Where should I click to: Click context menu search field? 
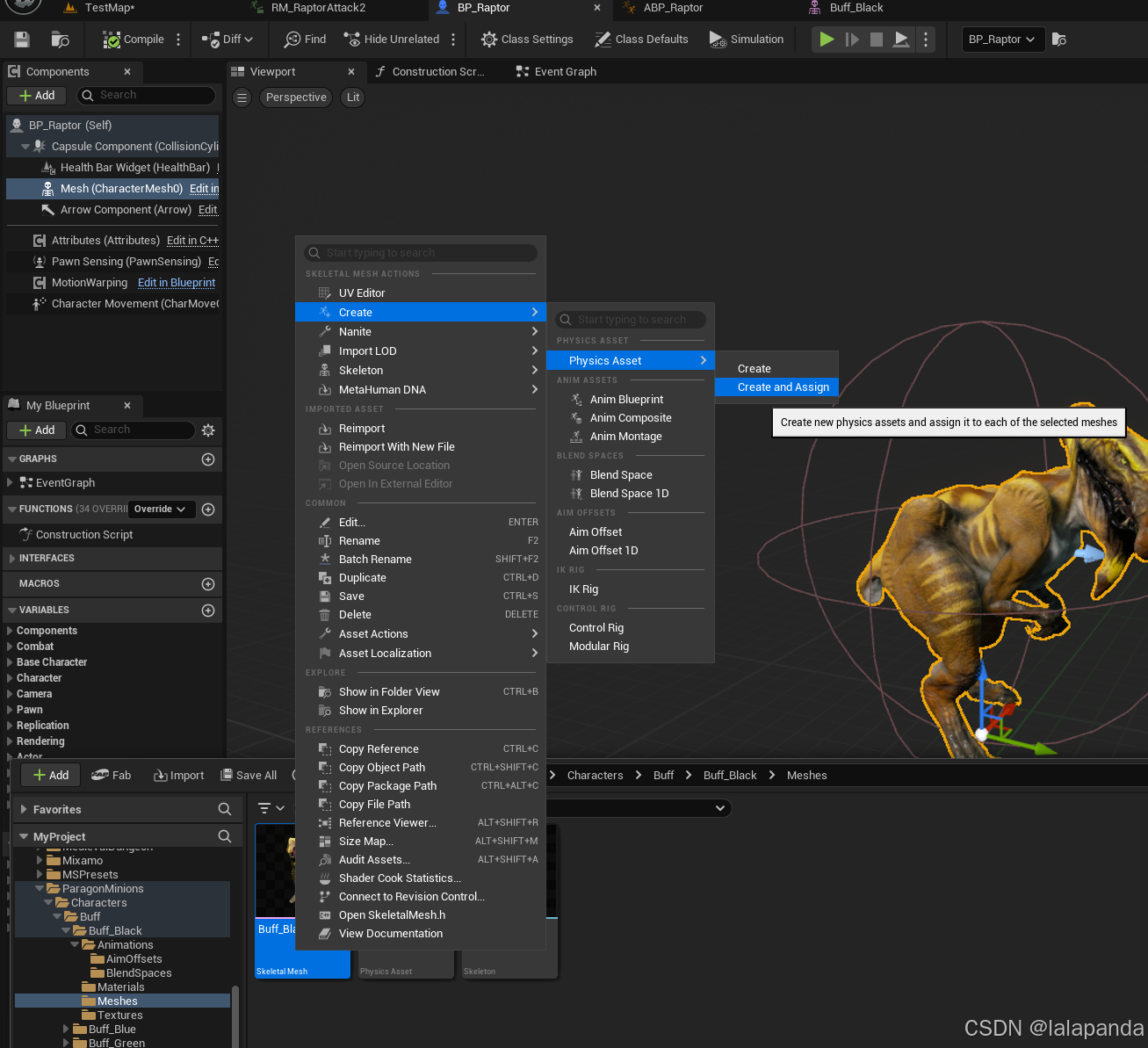click(421, 253)
